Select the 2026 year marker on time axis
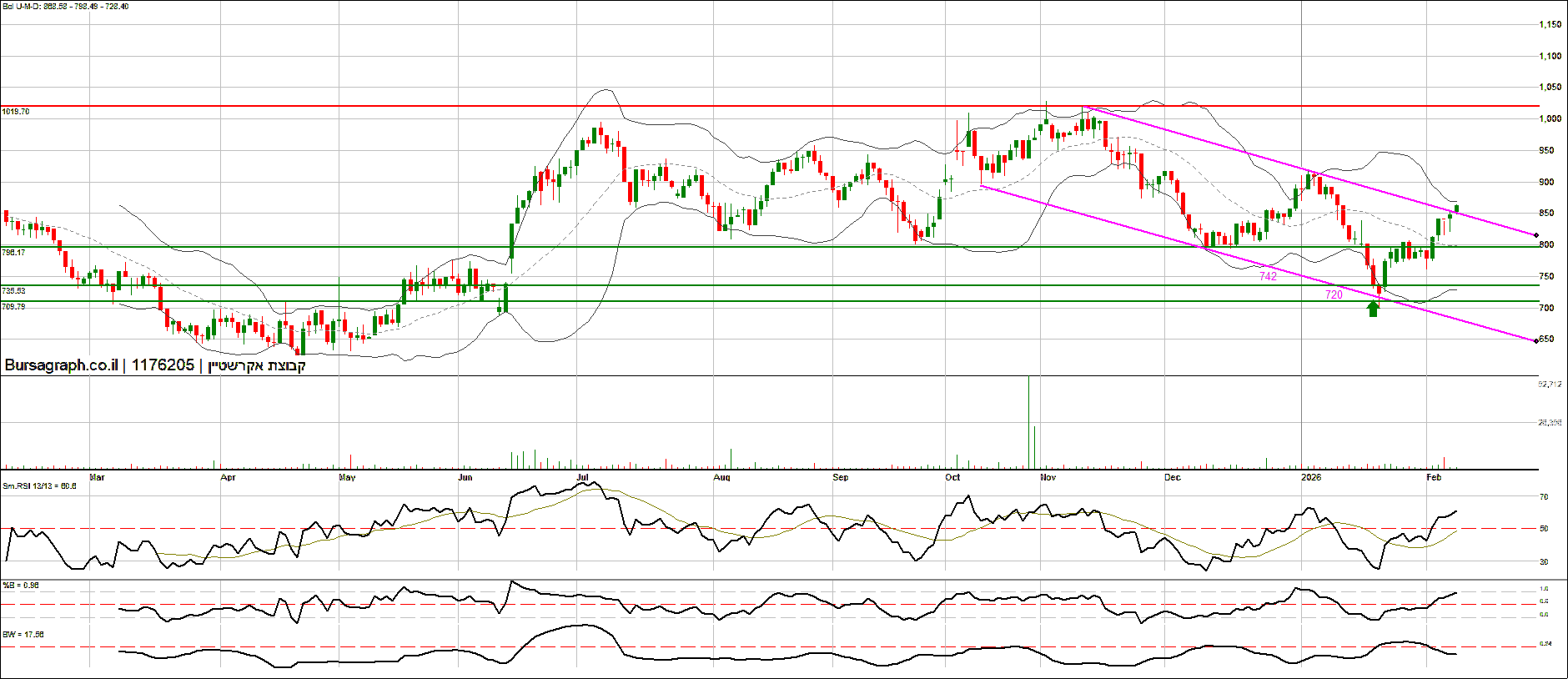The width and height of the screenshot is (1568, 679). (1311, 477)
